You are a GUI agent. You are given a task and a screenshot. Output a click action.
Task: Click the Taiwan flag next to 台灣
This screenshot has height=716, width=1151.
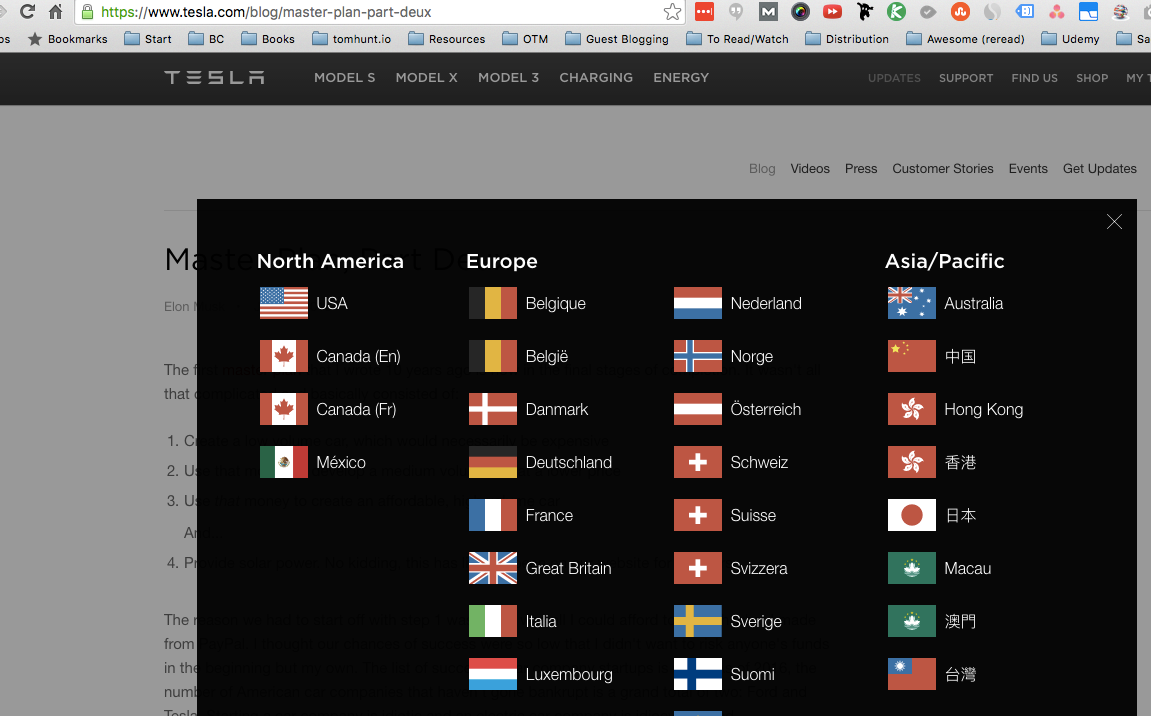coord(912,673)
